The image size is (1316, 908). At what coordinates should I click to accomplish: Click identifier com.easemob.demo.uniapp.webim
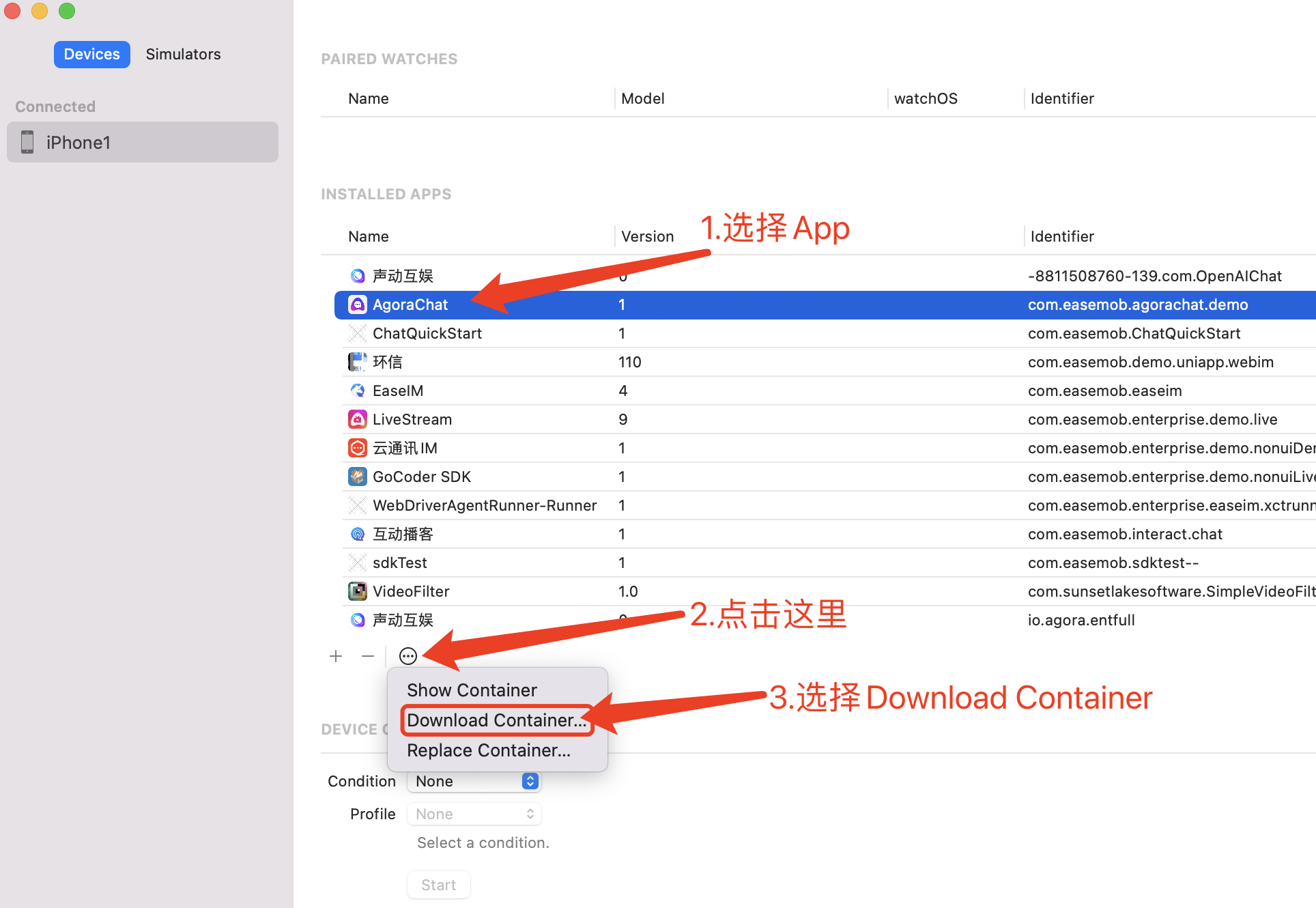pyautogui.click(x=1151, y=362)
